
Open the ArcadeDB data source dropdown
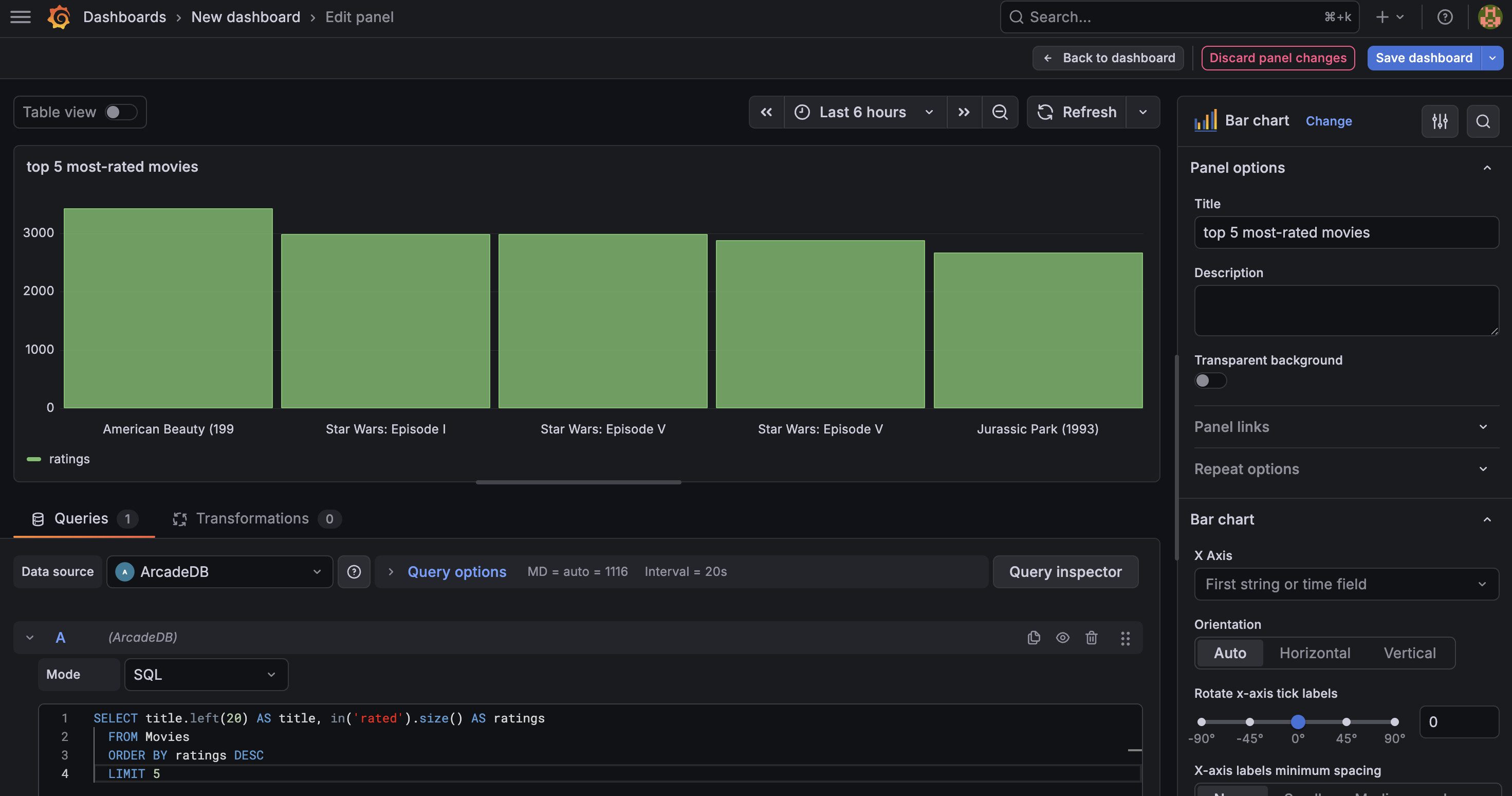pyautogui.click(x=219, y=572)
